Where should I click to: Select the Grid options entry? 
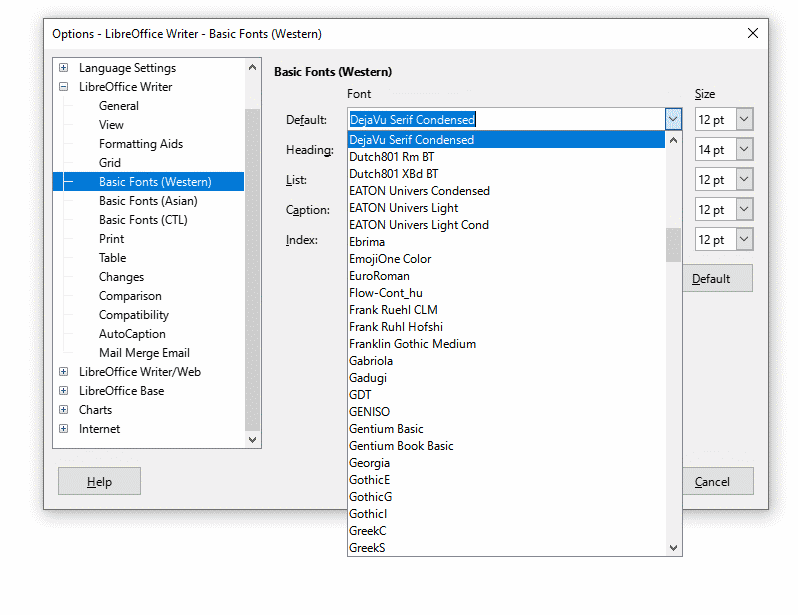109,163
